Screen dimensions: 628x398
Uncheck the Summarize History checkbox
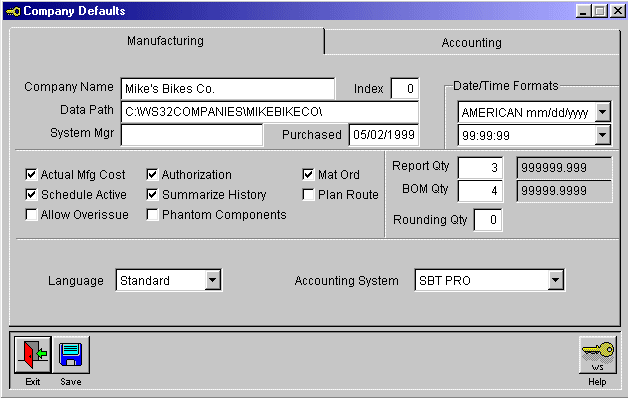pos(152,195)
